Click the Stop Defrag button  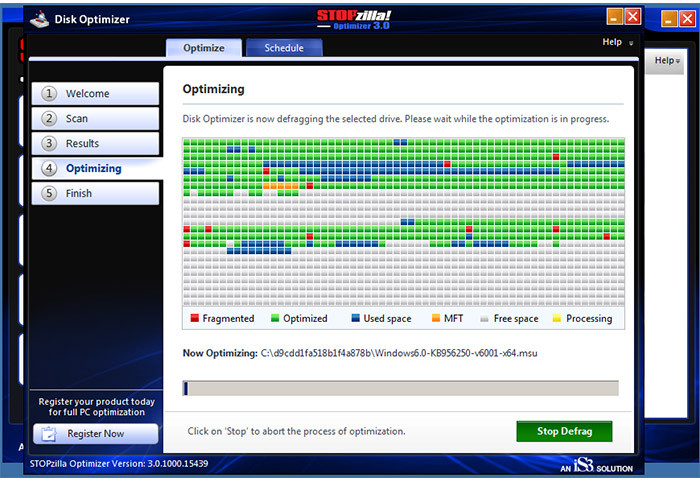coord(564,431)
